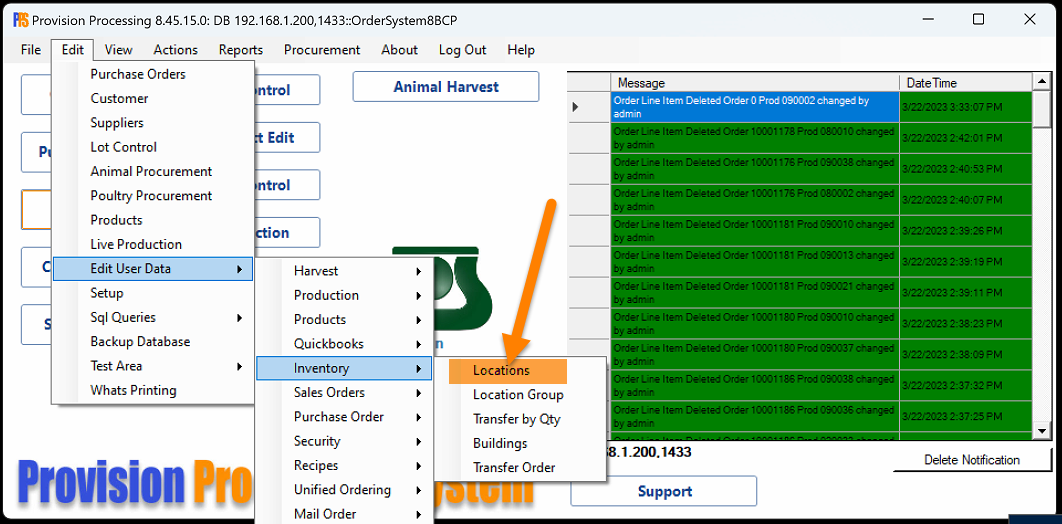
Task: Select message Order 10001176 Prod 090038
Action: pos(755,169)
